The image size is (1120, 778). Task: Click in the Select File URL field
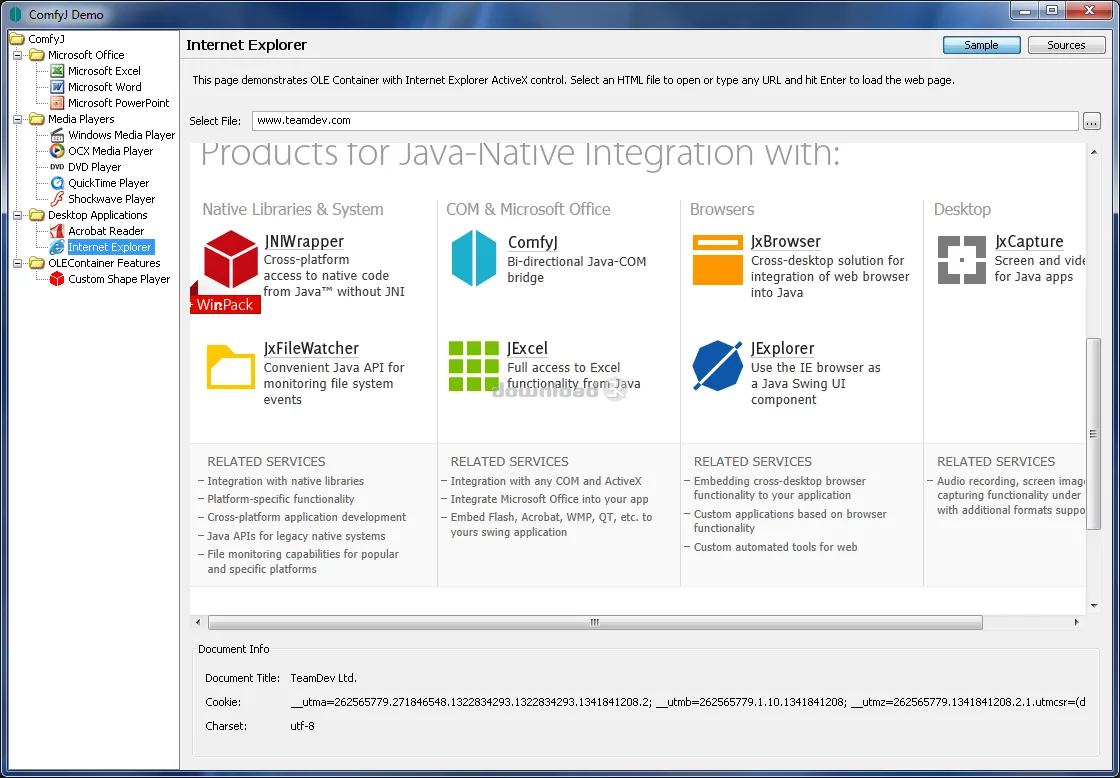click(664, 121)
